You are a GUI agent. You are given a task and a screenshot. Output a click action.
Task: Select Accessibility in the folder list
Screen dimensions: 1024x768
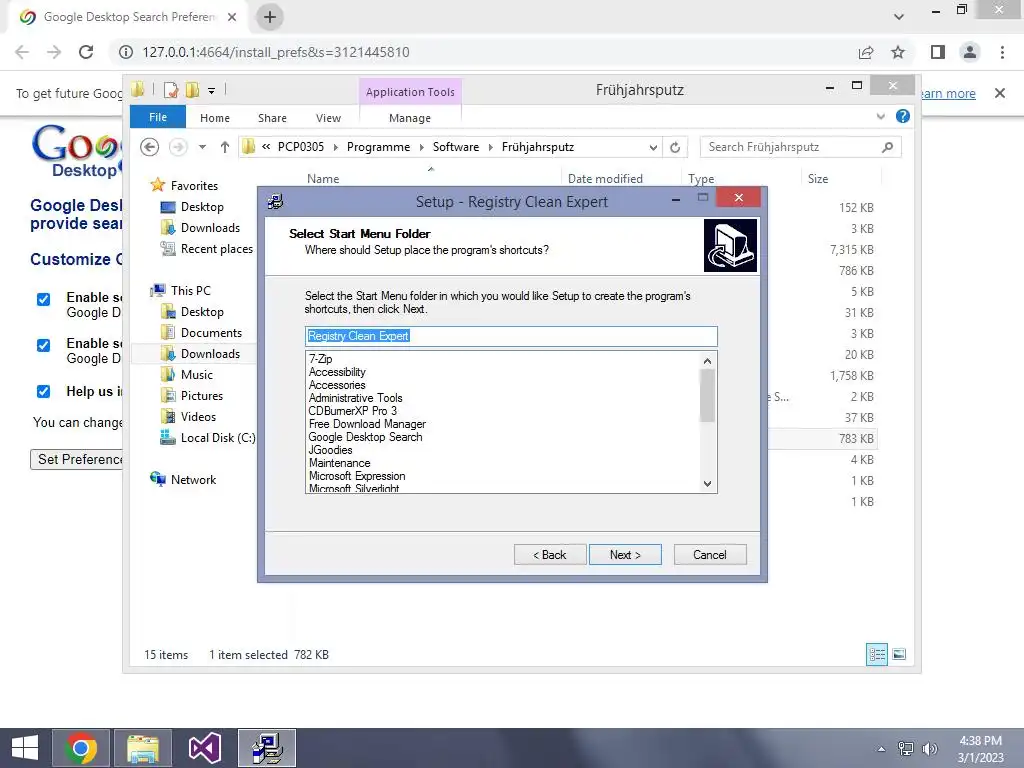click(337, 372)
